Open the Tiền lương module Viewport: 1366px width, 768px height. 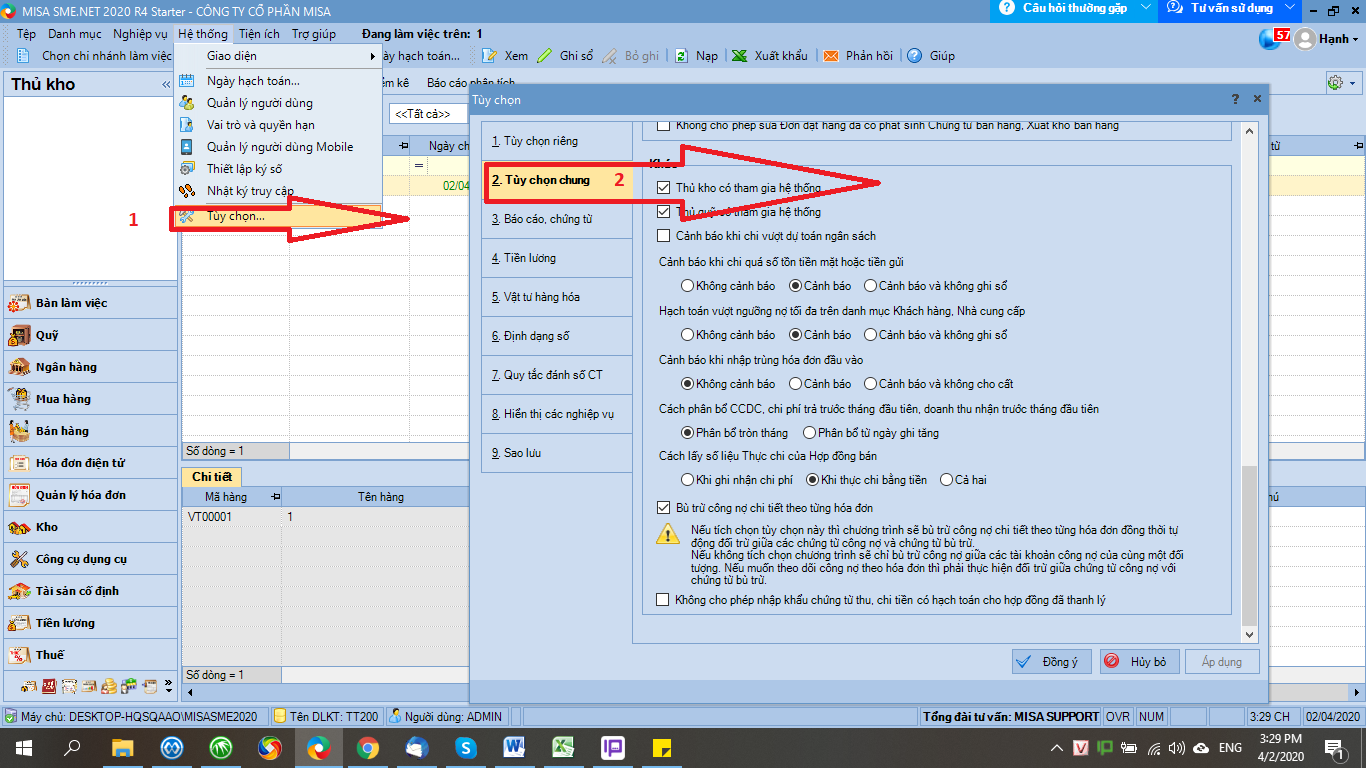click(90, 623)
